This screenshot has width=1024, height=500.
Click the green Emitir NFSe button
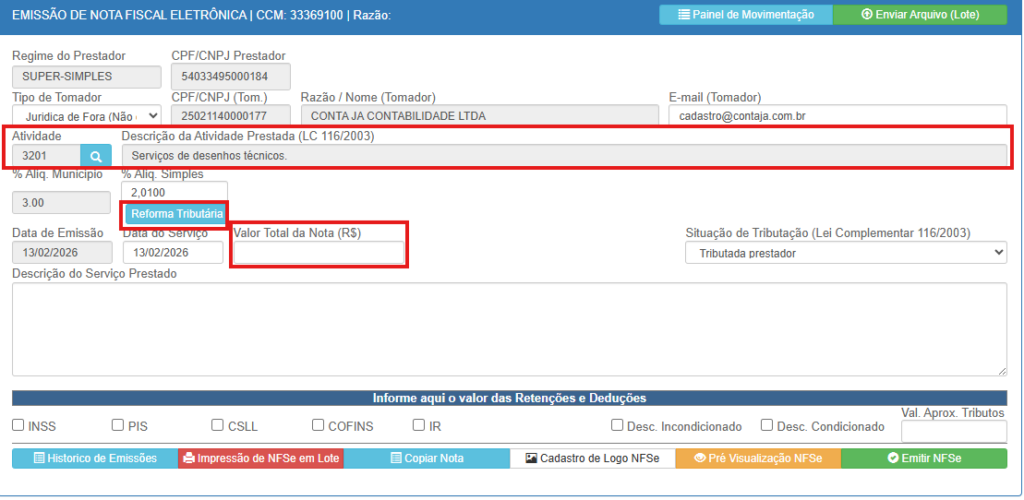[x=923, y=458]
